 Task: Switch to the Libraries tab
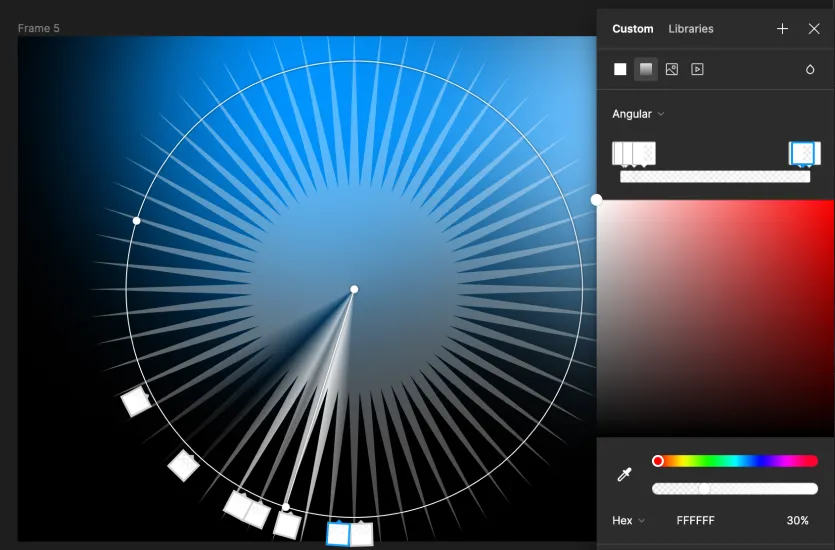click(691, 29)
